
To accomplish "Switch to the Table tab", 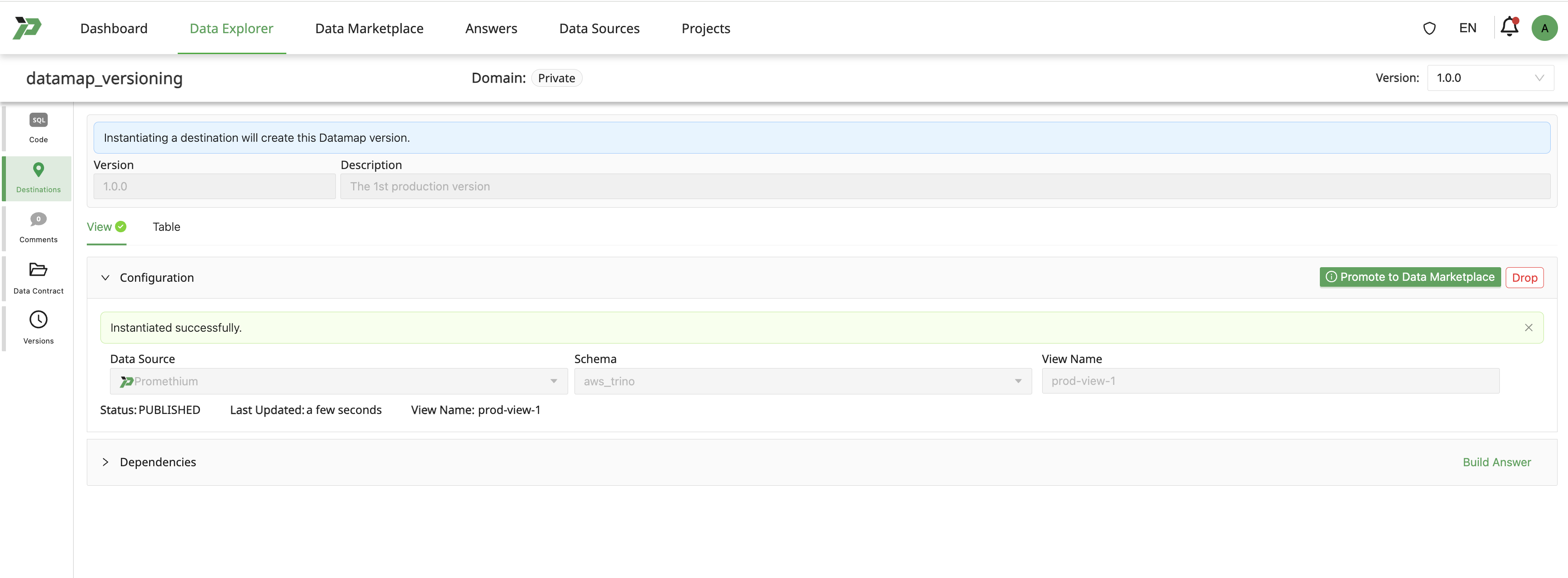I will tap(166, 227).
